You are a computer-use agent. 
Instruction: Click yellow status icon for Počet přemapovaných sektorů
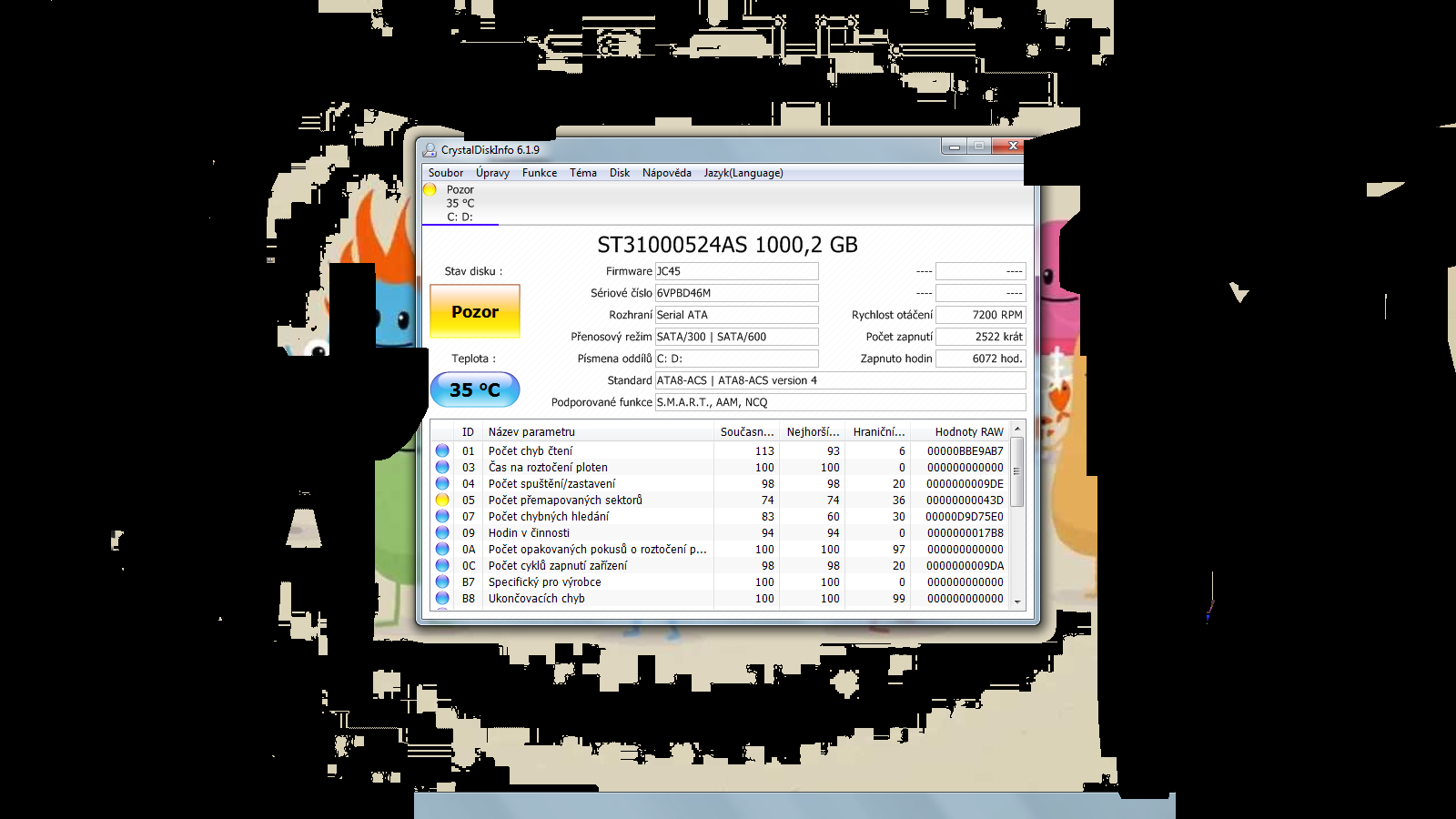click(x=442, y=500)
